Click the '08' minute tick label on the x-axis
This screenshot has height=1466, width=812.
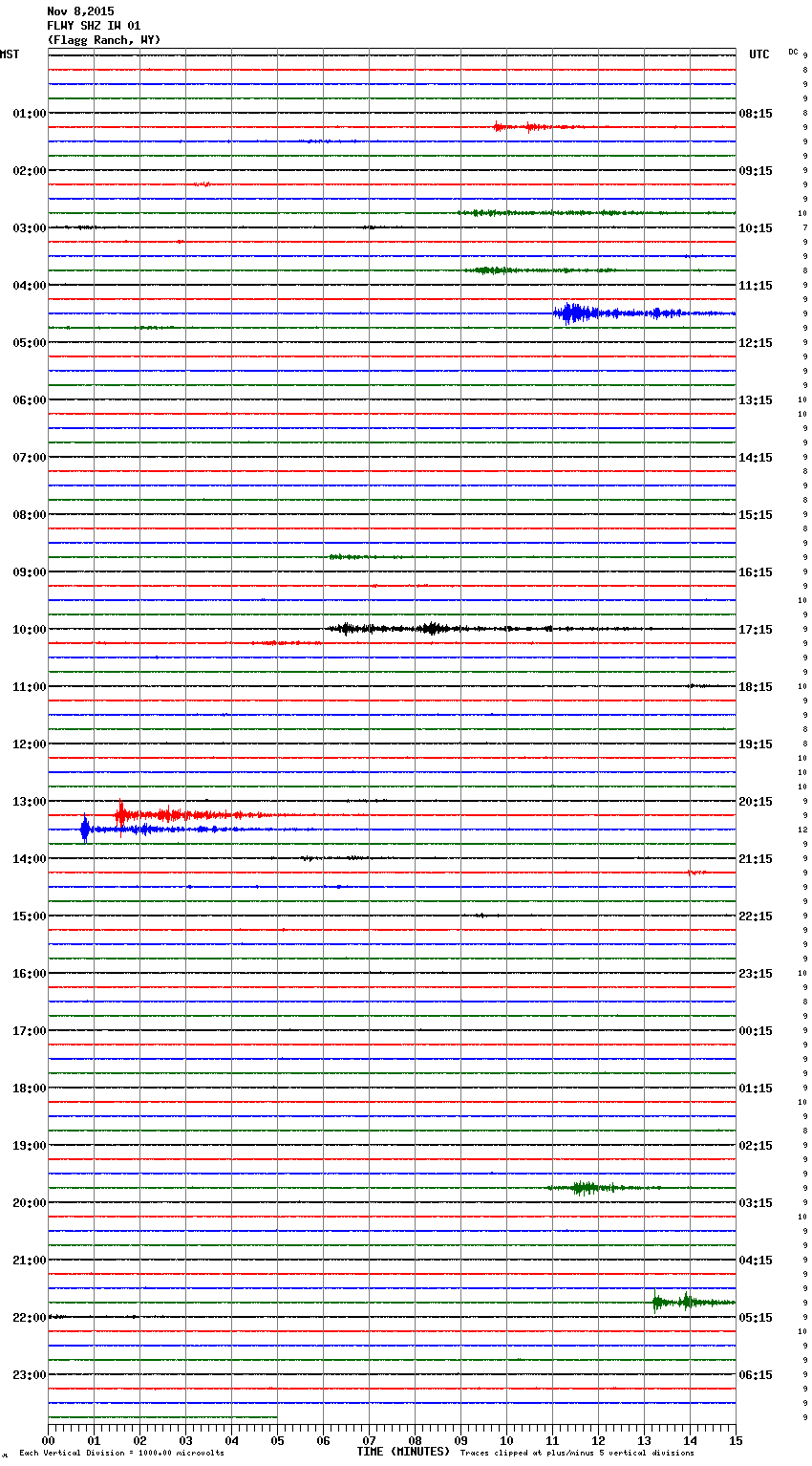(x=415, y=1440)
